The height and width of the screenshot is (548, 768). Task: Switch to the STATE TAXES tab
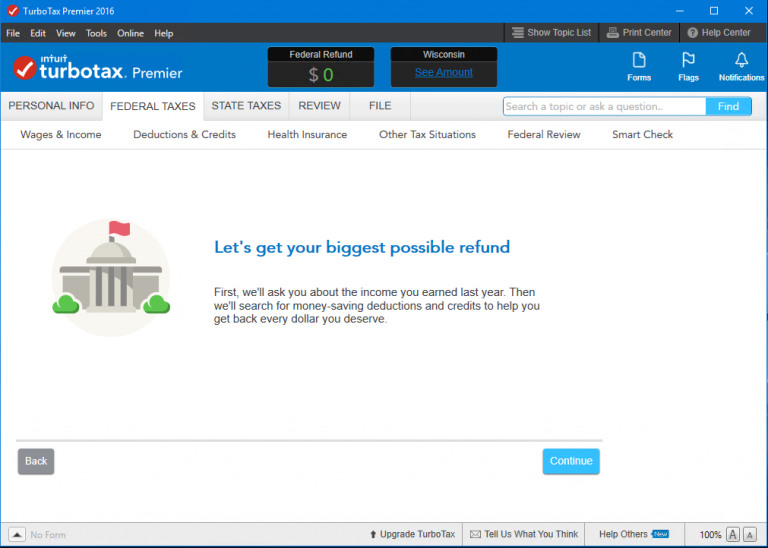(246, 106)
